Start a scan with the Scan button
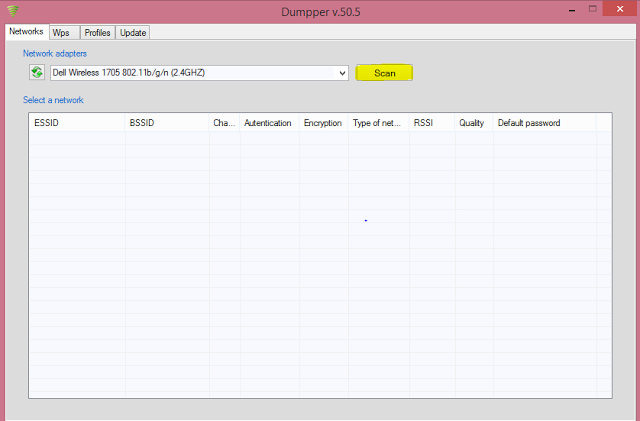This screenshot has height=421, width=640. (384, 73)
